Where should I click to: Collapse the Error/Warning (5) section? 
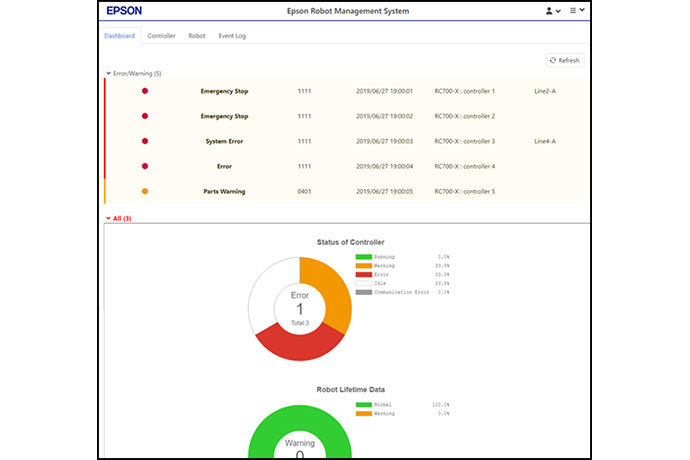click(x=134, y=74)
